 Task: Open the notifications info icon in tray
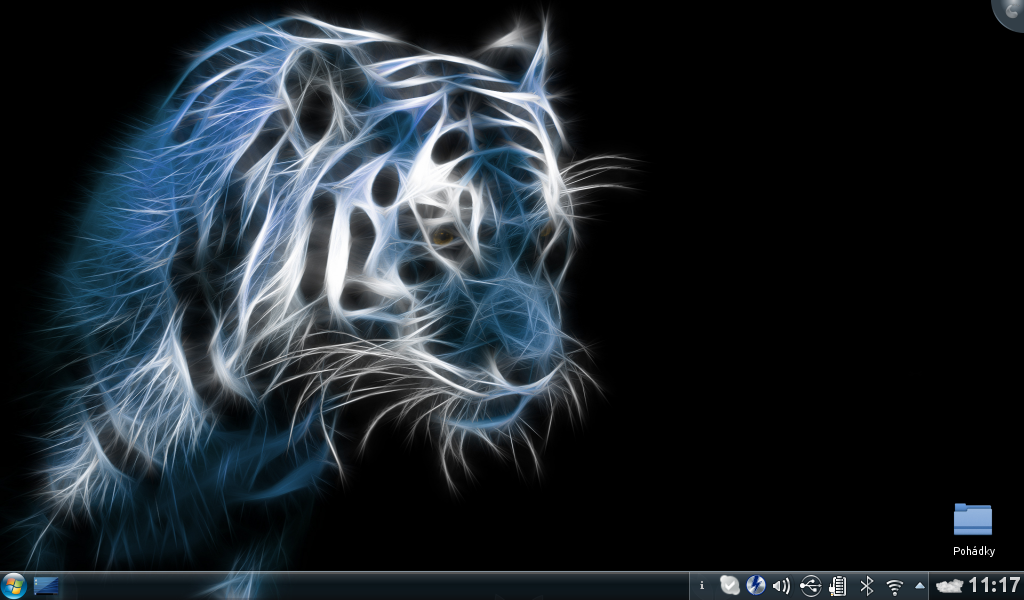coord(702,586)
